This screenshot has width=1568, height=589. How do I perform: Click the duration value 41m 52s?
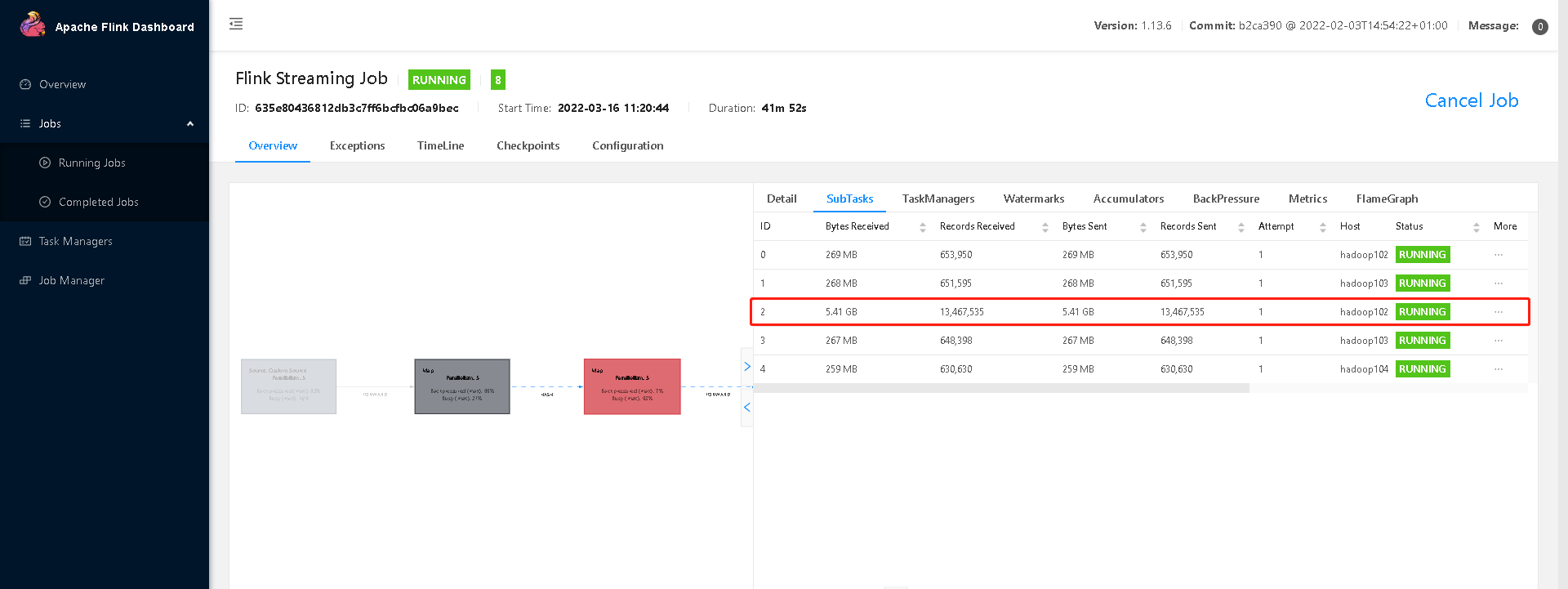pyautogui.click(x=784, y=108)
